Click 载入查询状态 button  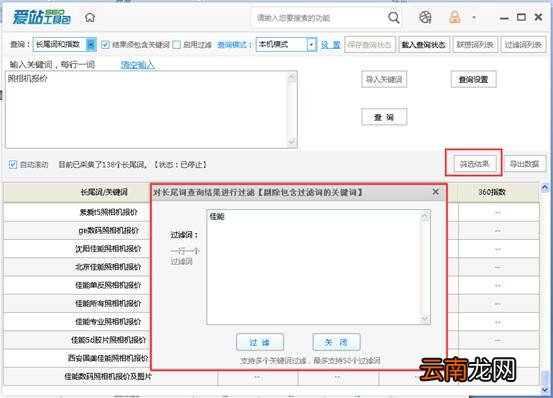tap(424, 45)
